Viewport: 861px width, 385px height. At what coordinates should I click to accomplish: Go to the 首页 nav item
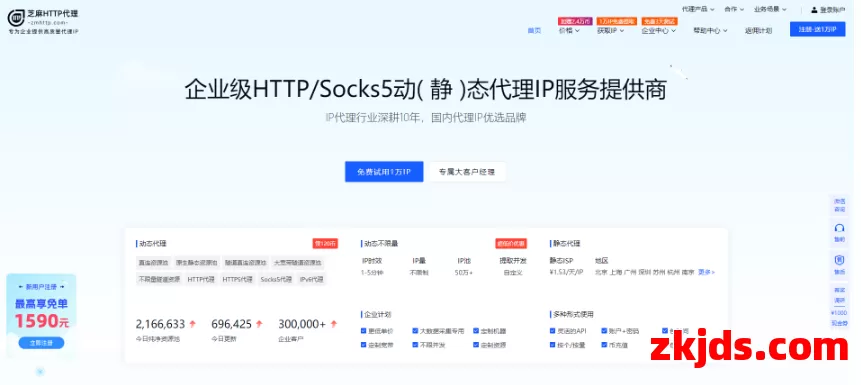click(534, 31)
